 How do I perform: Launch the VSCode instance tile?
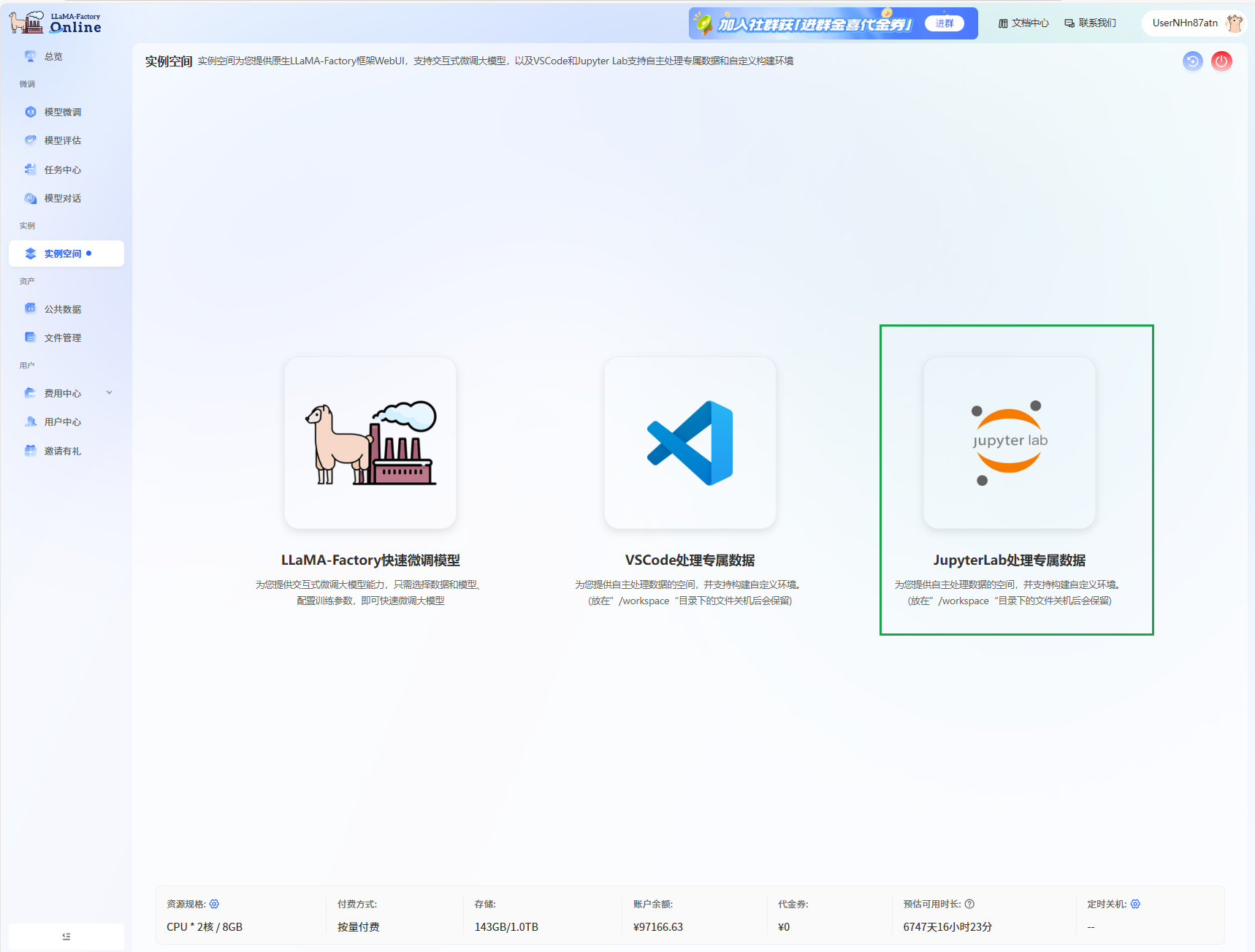(x=690, y=443)
